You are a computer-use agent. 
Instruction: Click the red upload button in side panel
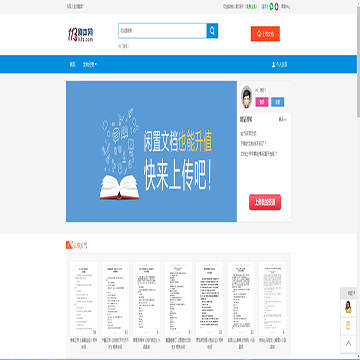[x=265, y=202]
